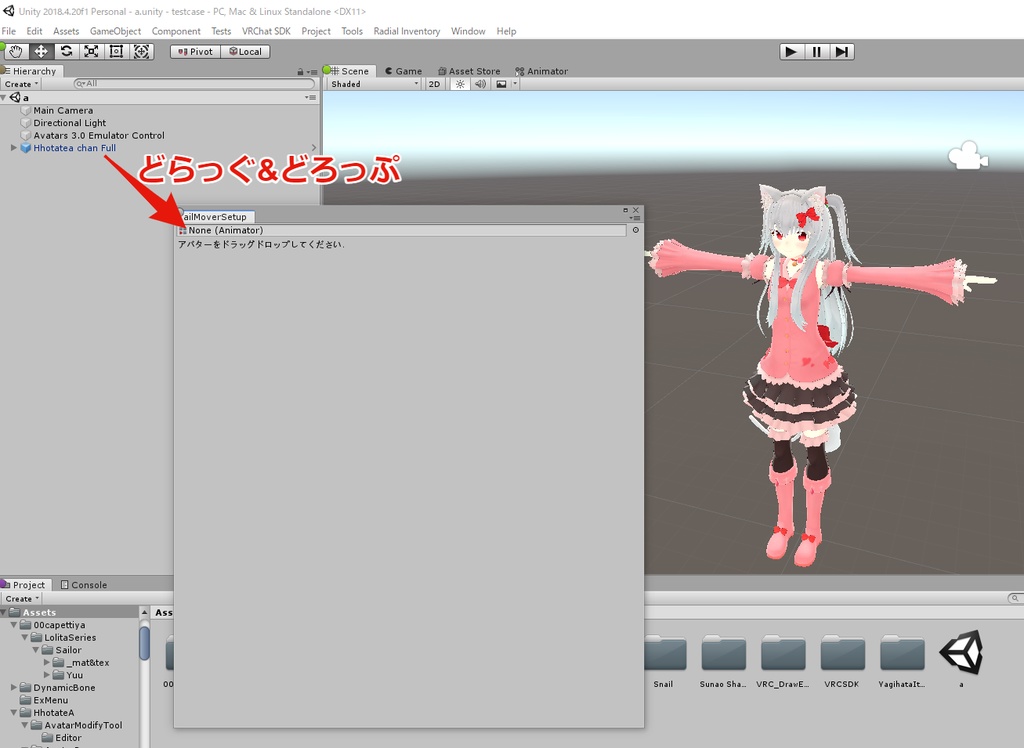Click the object picker circle next to None (Animator)
The image size is (1024, 748).
click(x=634, y=230)
